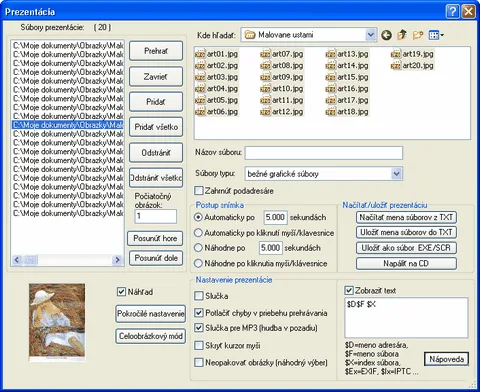Select file art06.jpg
The image size is (480, 392).
pos(216,112)
